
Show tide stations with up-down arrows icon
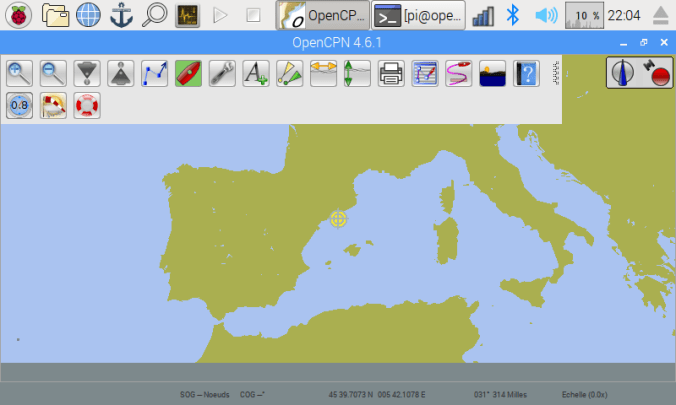pyautogui.click(x=357, y=73)
